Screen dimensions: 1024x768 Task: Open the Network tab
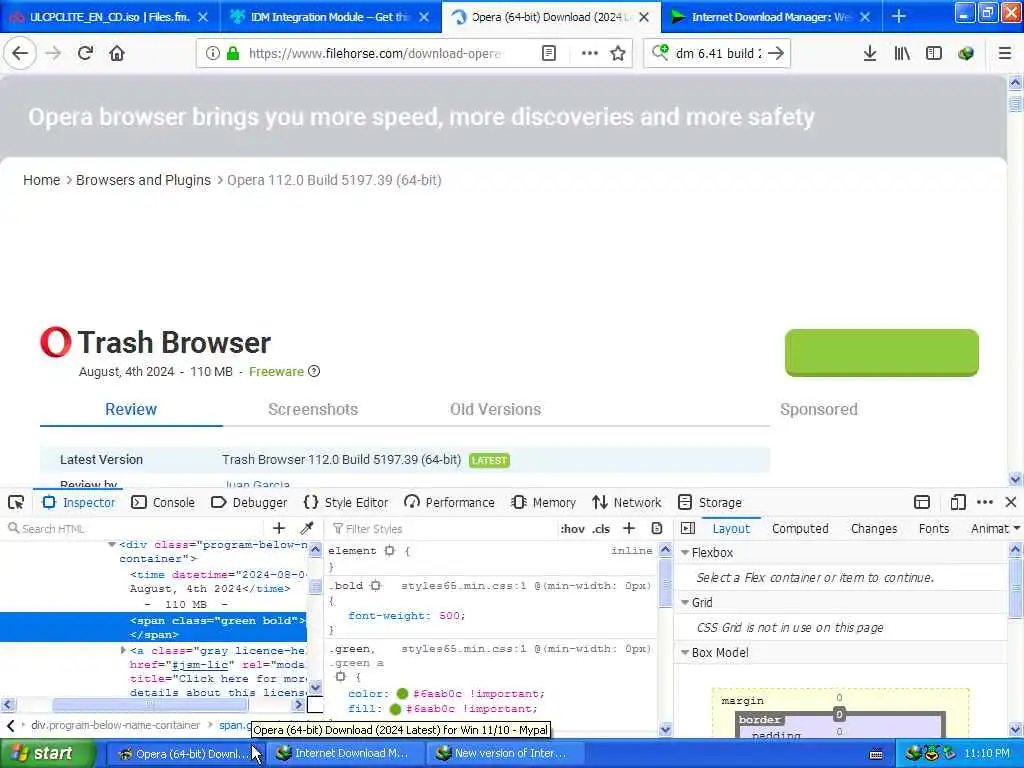[x=627, y=502]
